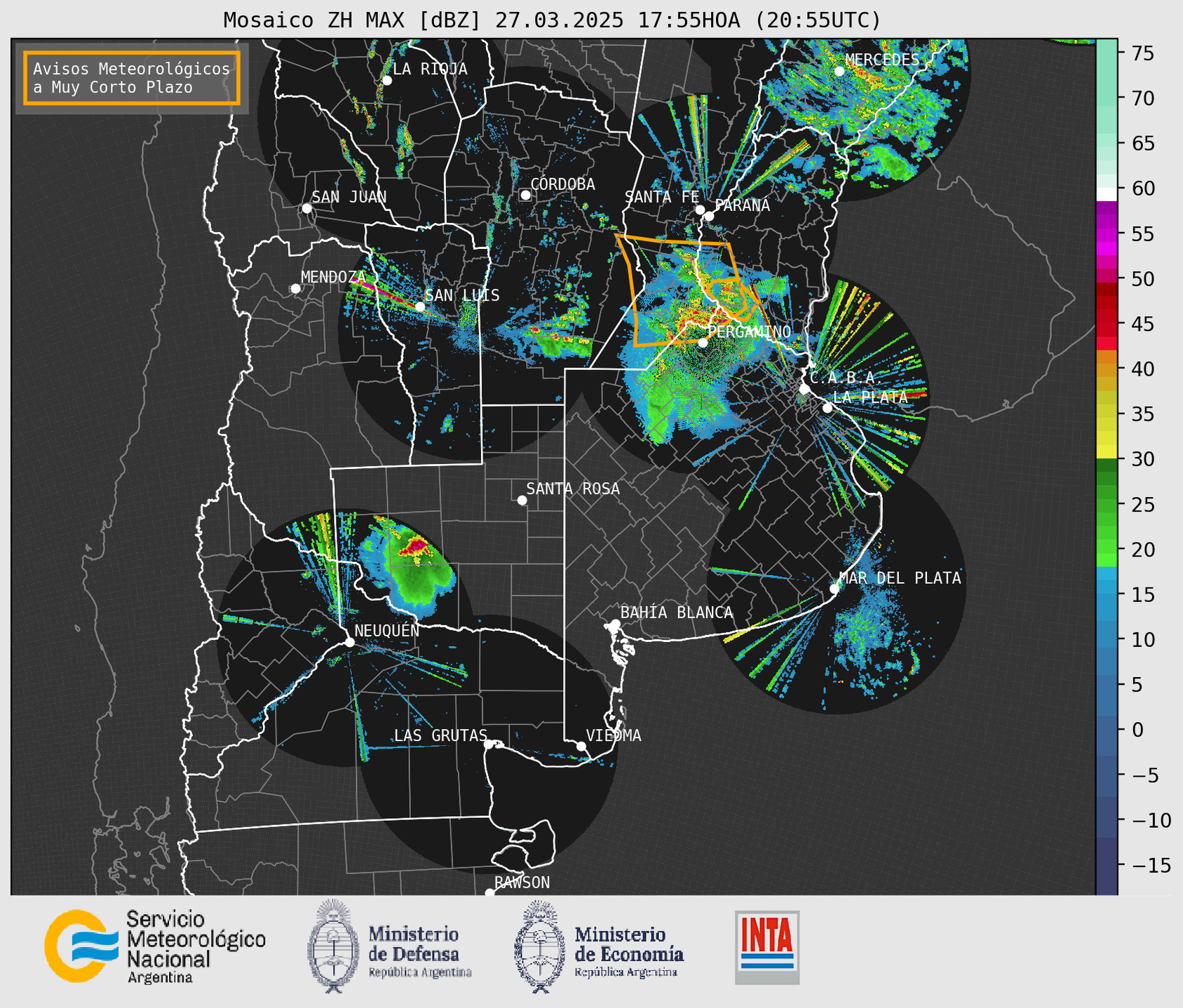Click the Avisos Meteorológicos a Muy Corto Plazo legend box
Screen dimensions: 1183x1008
132,78
